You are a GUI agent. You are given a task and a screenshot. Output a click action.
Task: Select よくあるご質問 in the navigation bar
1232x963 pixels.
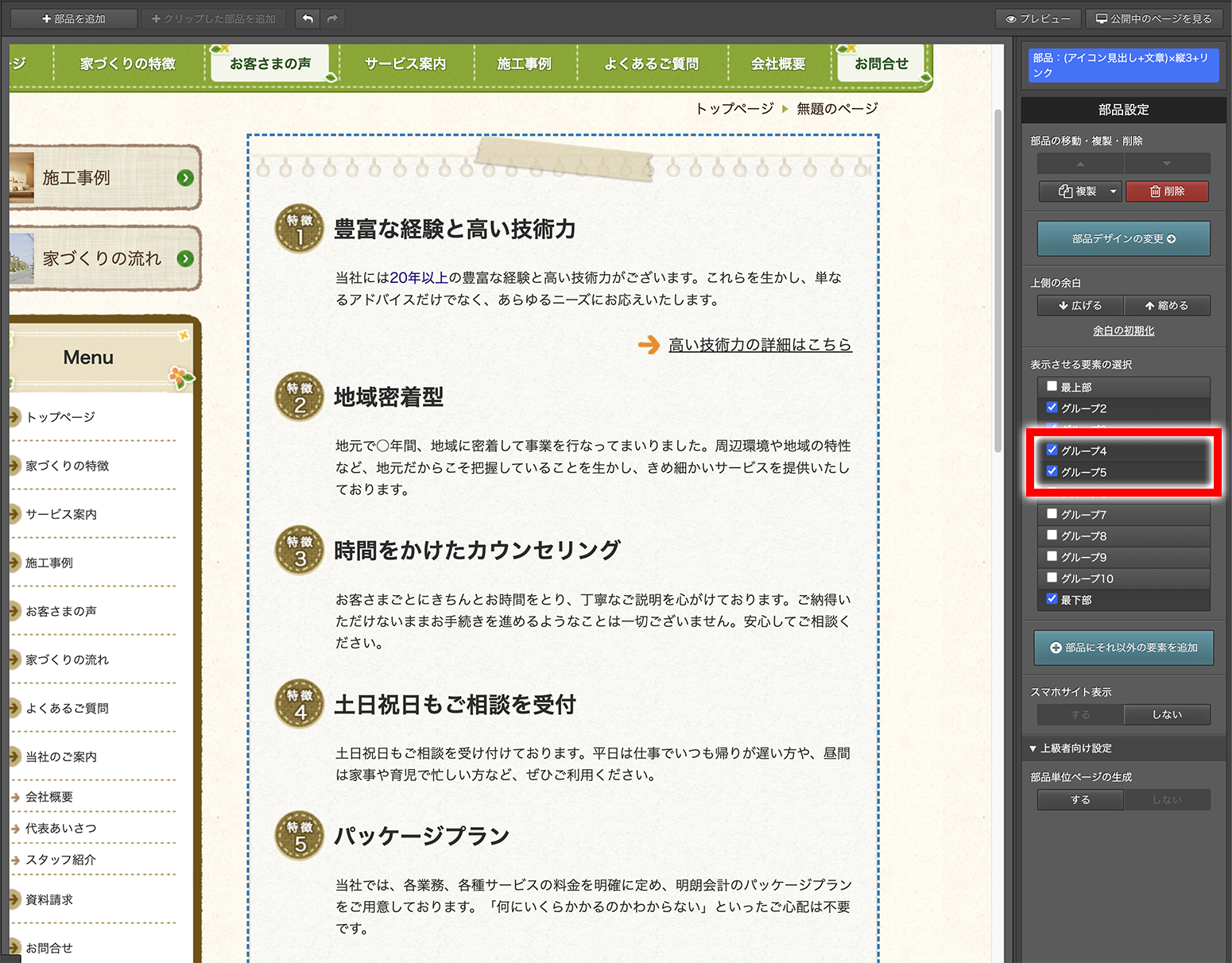[x=651, y=64]
